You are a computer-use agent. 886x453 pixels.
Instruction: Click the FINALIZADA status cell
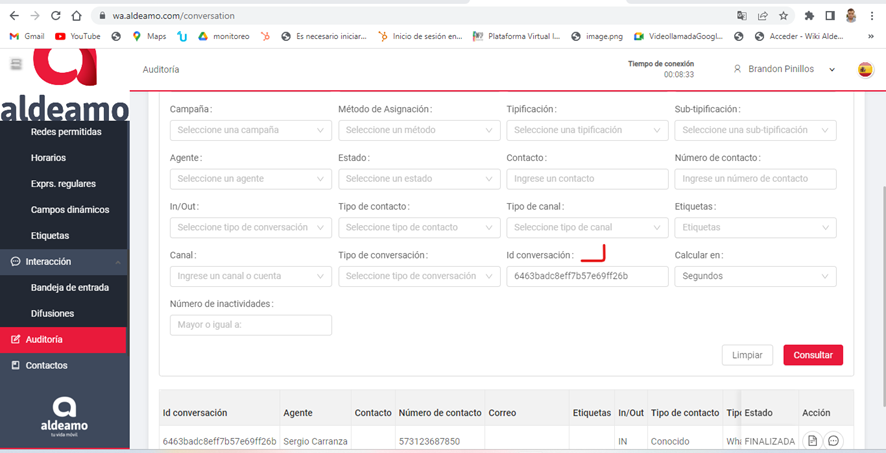coord(769,441)
